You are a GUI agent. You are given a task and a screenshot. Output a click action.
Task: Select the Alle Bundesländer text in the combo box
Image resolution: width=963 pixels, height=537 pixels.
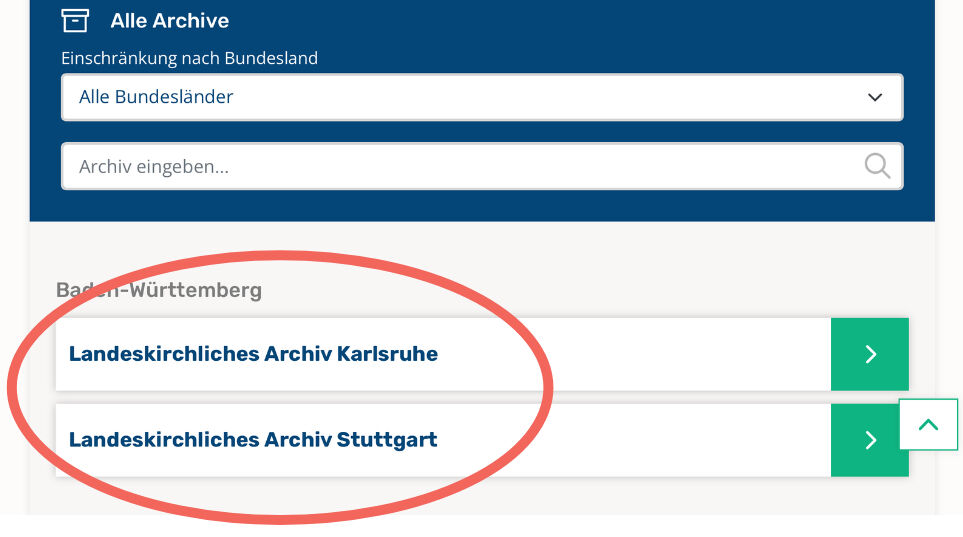click(156, 97)
